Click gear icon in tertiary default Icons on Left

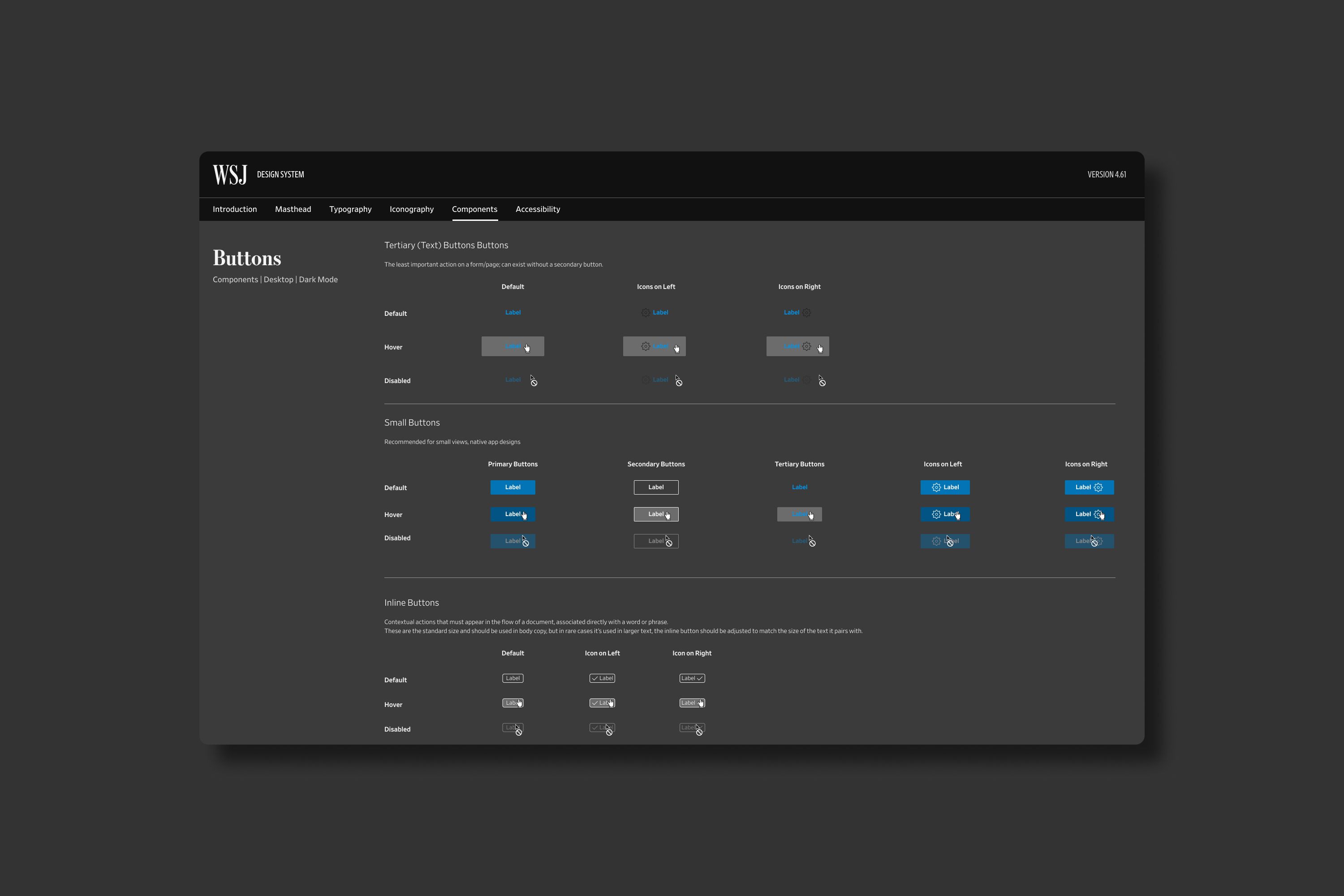pos(645,313)
